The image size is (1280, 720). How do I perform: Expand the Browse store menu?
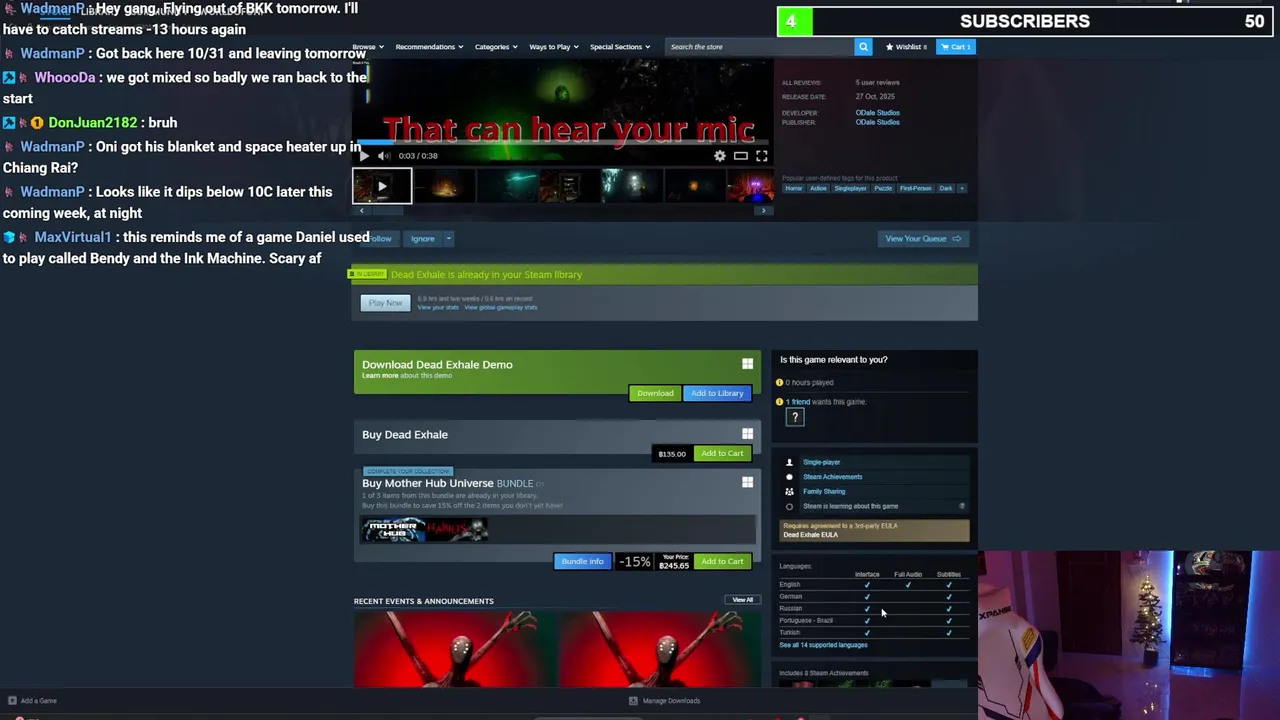[x=367, y=47]
